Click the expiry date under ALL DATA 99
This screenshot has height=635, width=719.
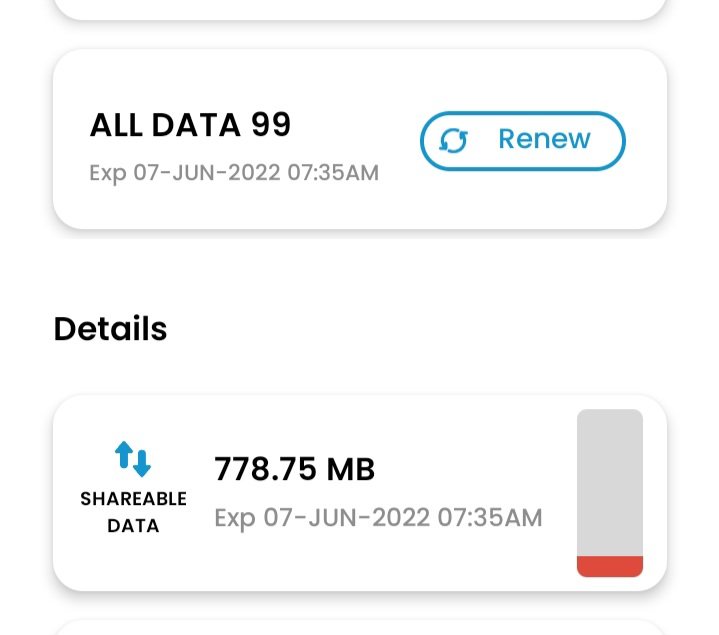(234, 173)
